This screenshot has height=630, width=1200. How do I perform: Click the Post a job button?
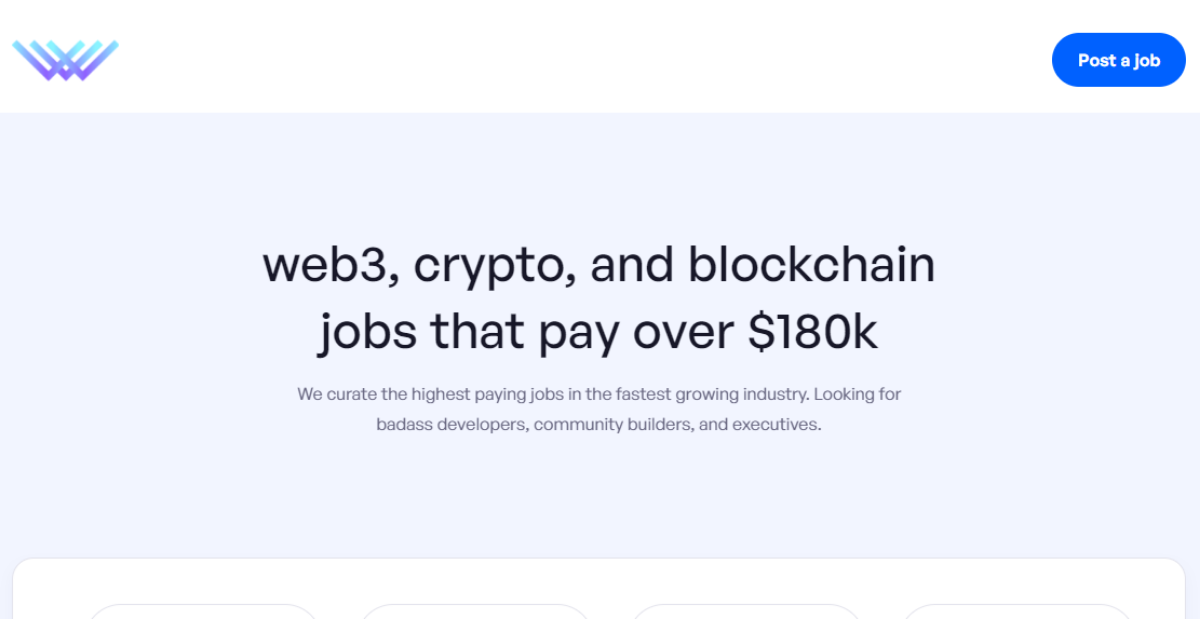[1118, 60]
